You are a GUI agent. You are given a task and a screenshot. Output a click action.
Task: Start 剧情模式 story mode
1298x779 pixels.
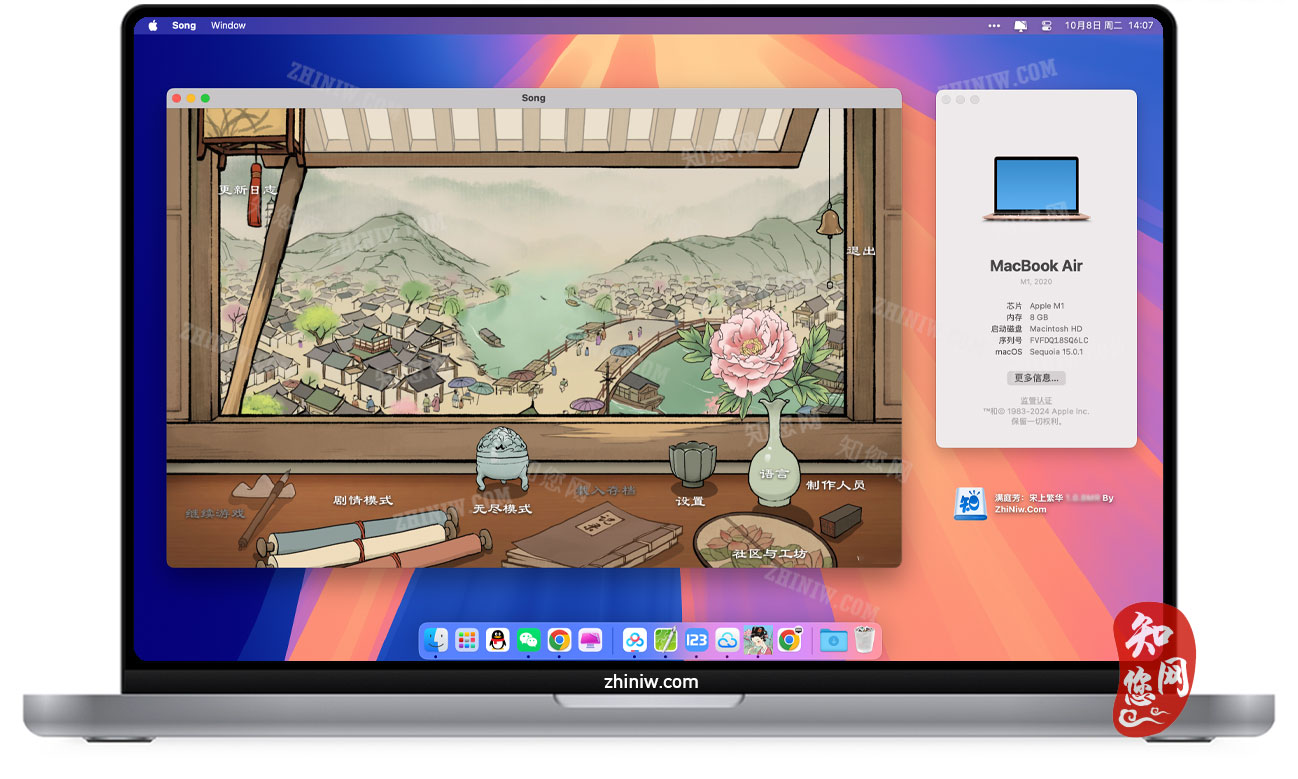[363, 500]
